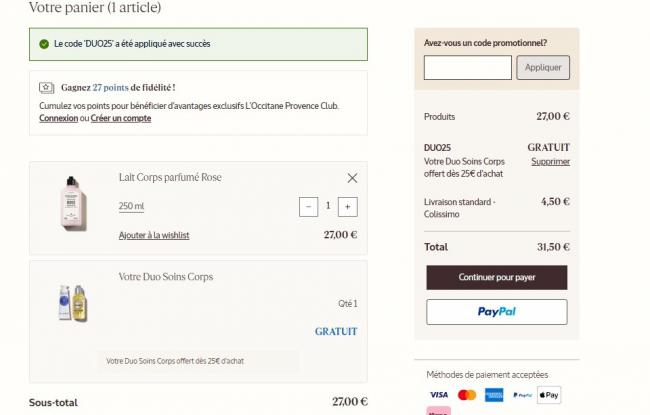The height and width of the screenshot is (415, 650).
Task: Remove Lait Corps parfumé Rose with X
Action: (352, 178)
